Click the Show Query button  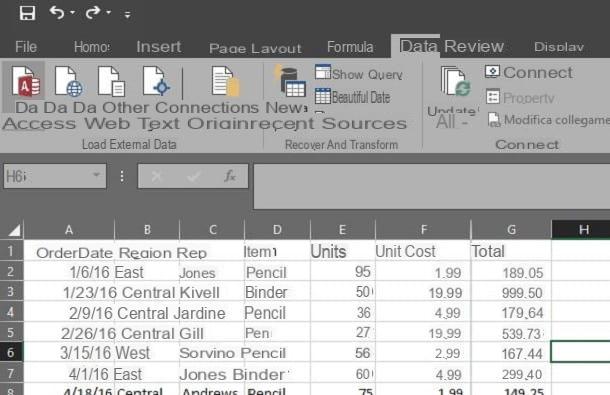359,73
